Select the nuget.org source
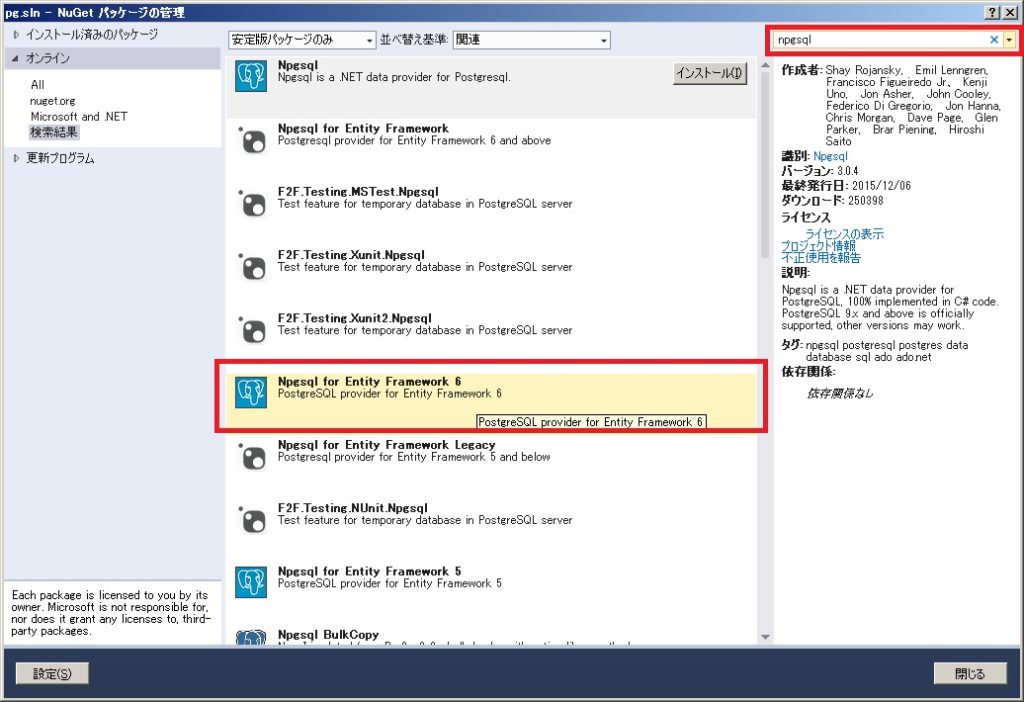 pos(52,101)
